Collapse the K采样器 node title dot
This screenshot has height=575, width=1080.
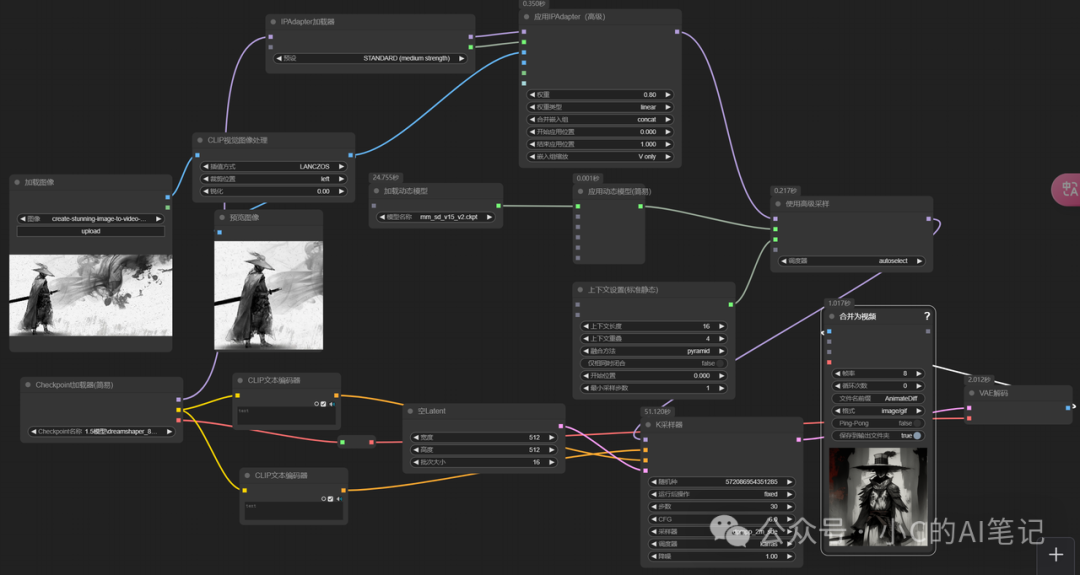pyautogui.click(x=648, y=425)
